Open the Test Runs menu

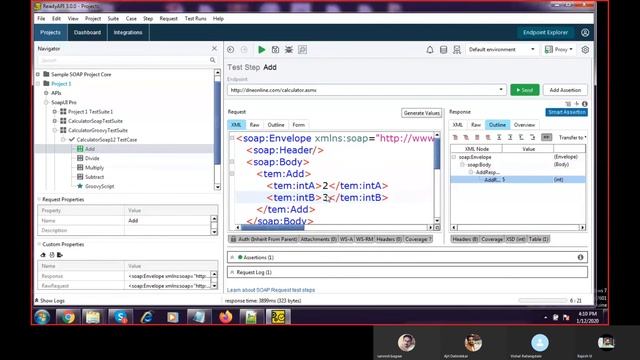point(195,18)
